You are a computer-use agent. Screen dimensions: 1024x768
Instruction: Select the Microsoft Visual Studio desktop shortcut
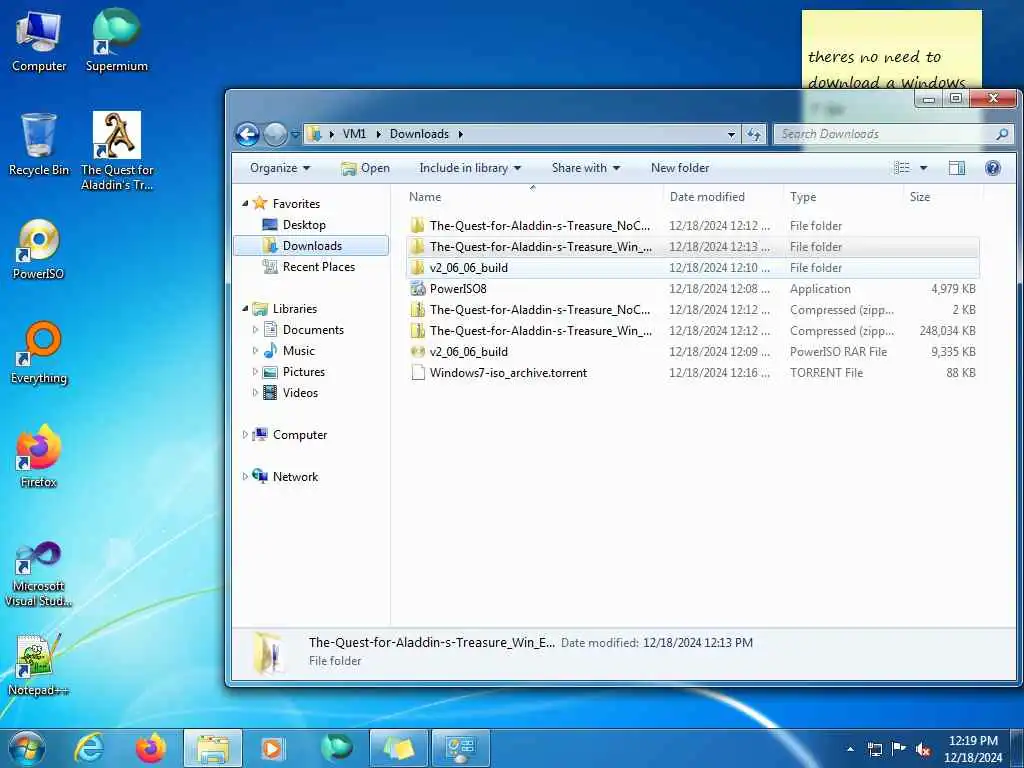tap(39, 575)
